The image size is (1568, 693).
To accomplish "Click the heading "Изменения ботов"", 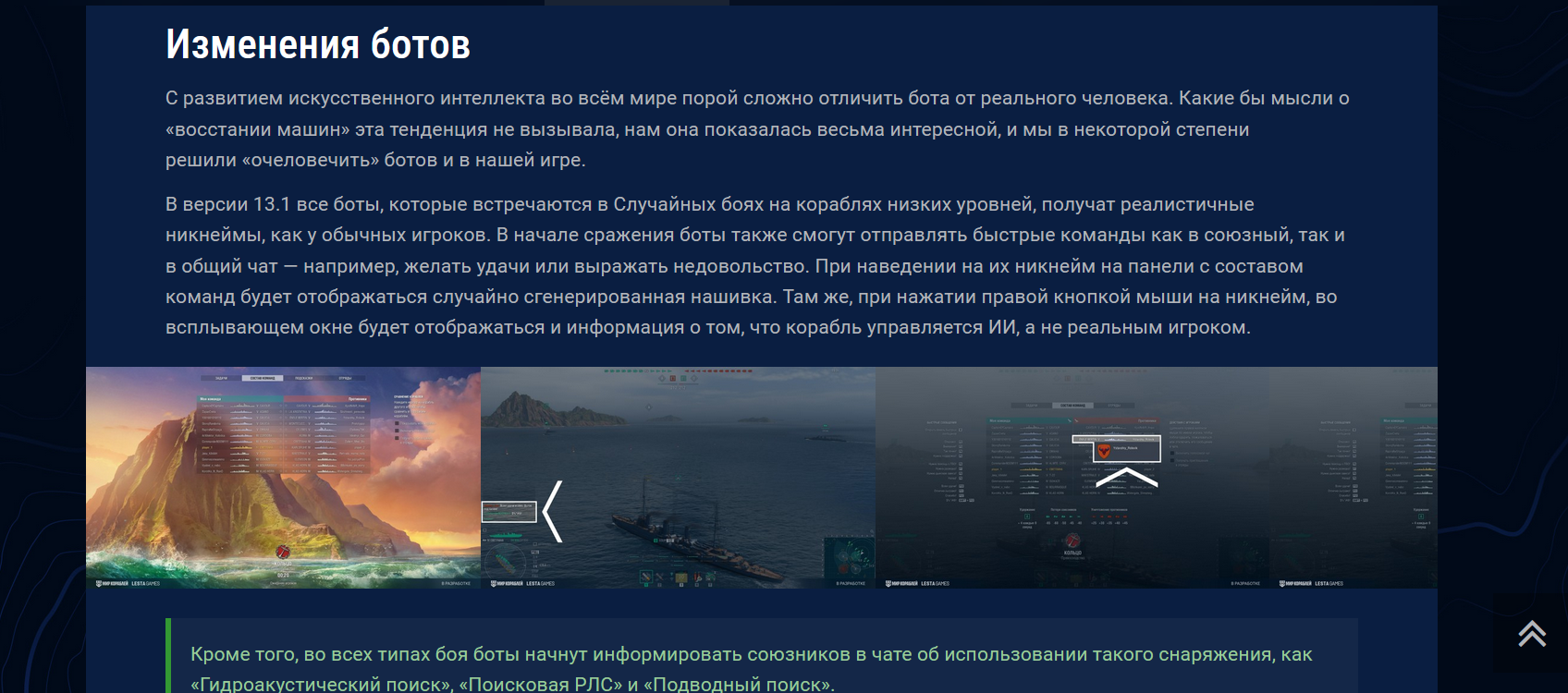I will (x=318, y=43).
